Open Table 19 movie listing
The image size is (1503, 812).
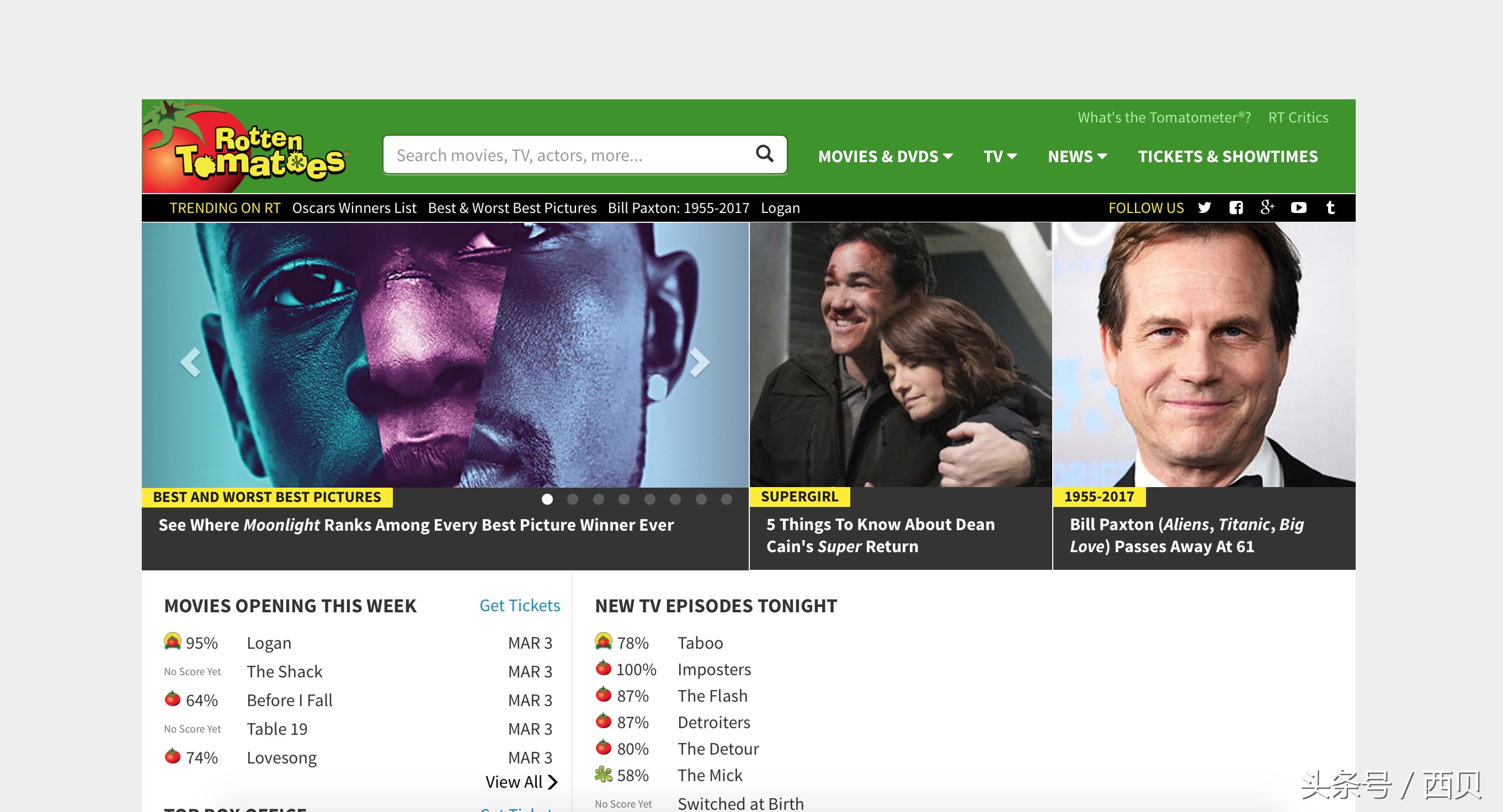click(x=276, y=729)
